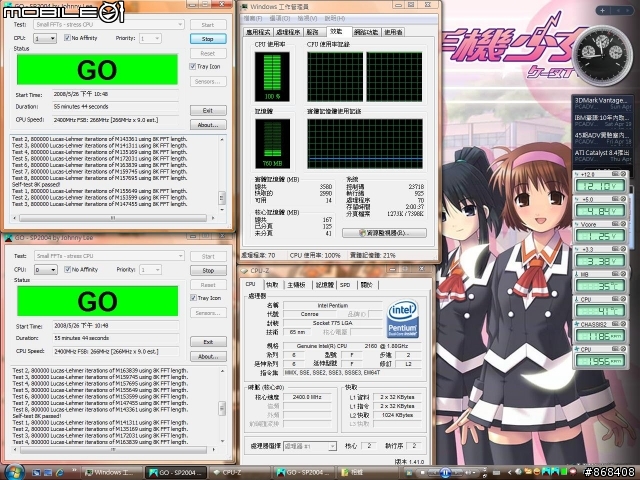Click the CPU-Z title bar icon

point(244,271)
